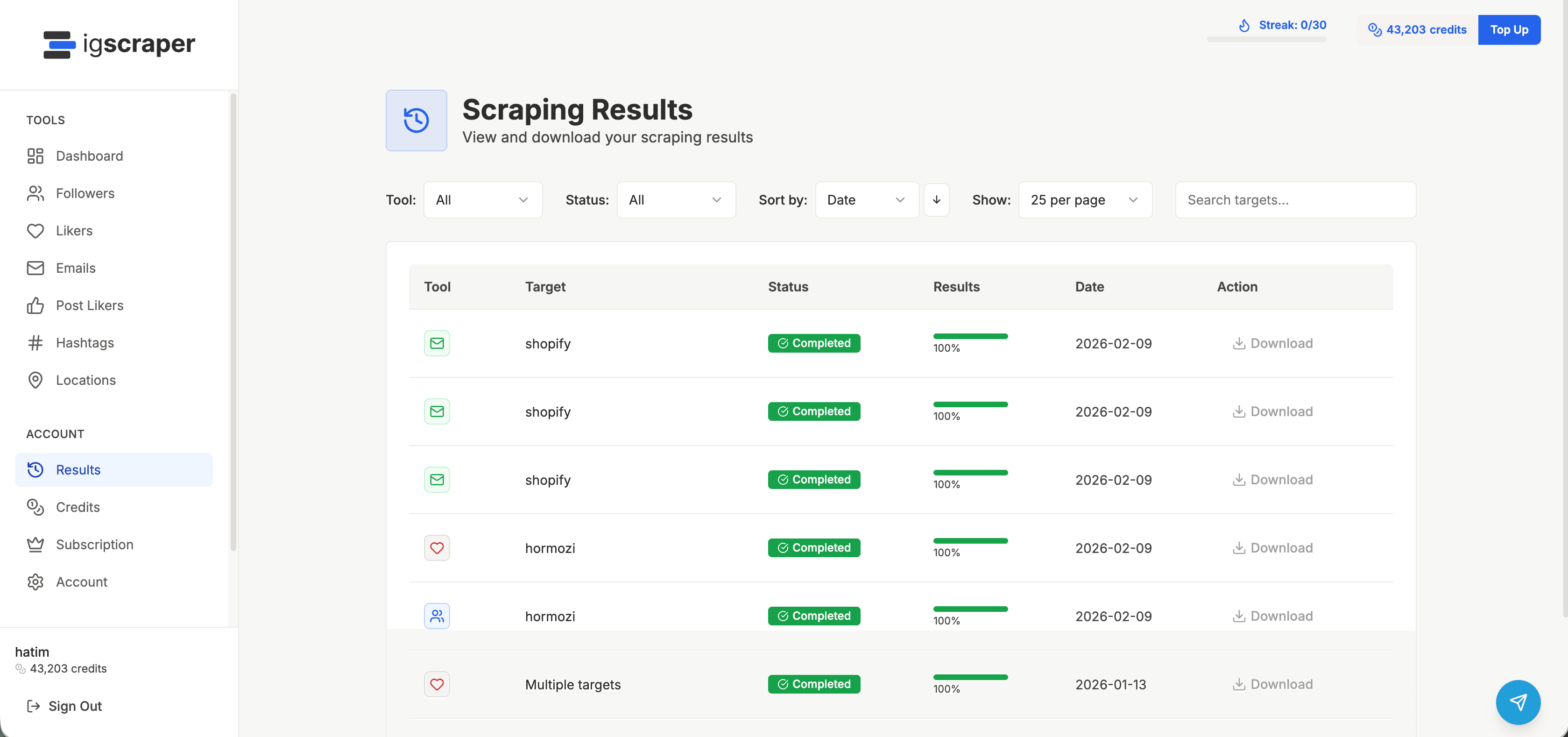
Task: Open the Status filter dropdown
Action: (676, 199)
